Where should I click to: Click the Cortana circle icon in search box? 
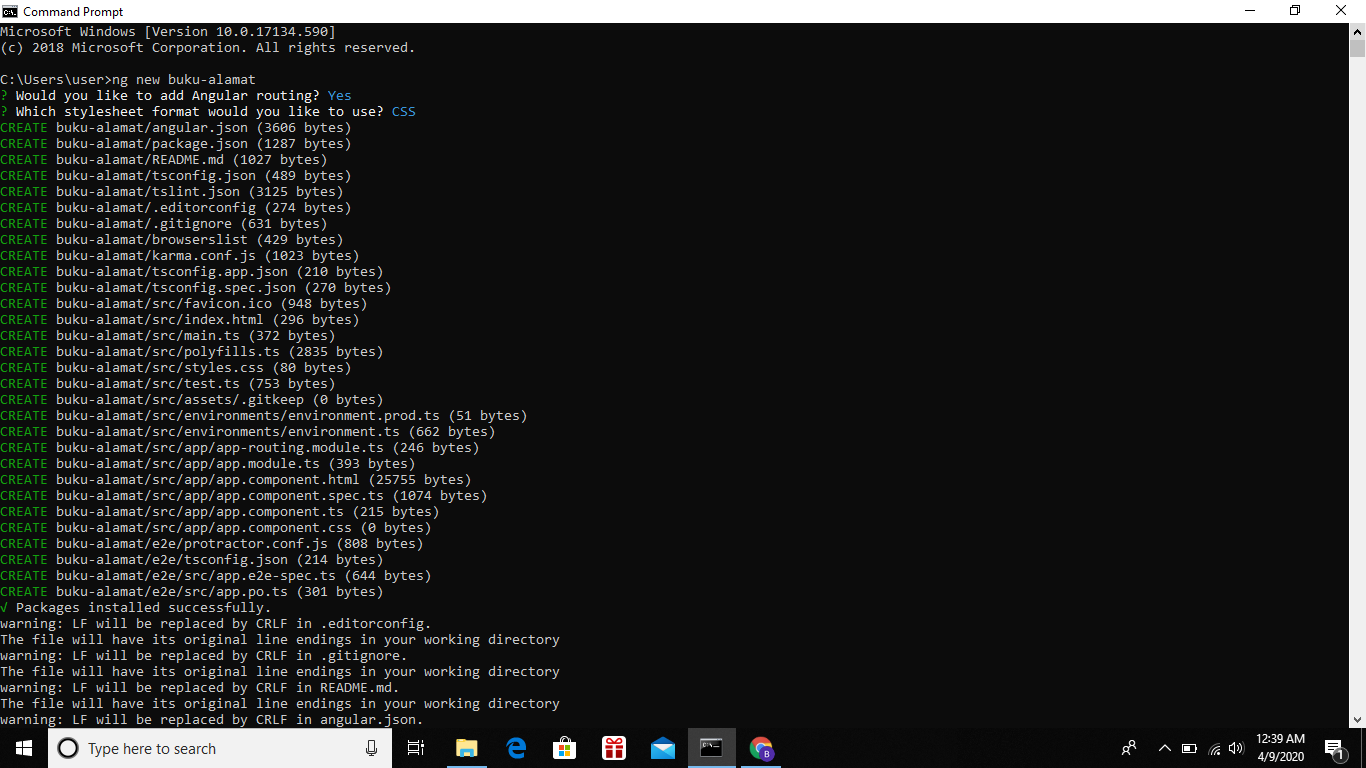(x=68, y=748)
